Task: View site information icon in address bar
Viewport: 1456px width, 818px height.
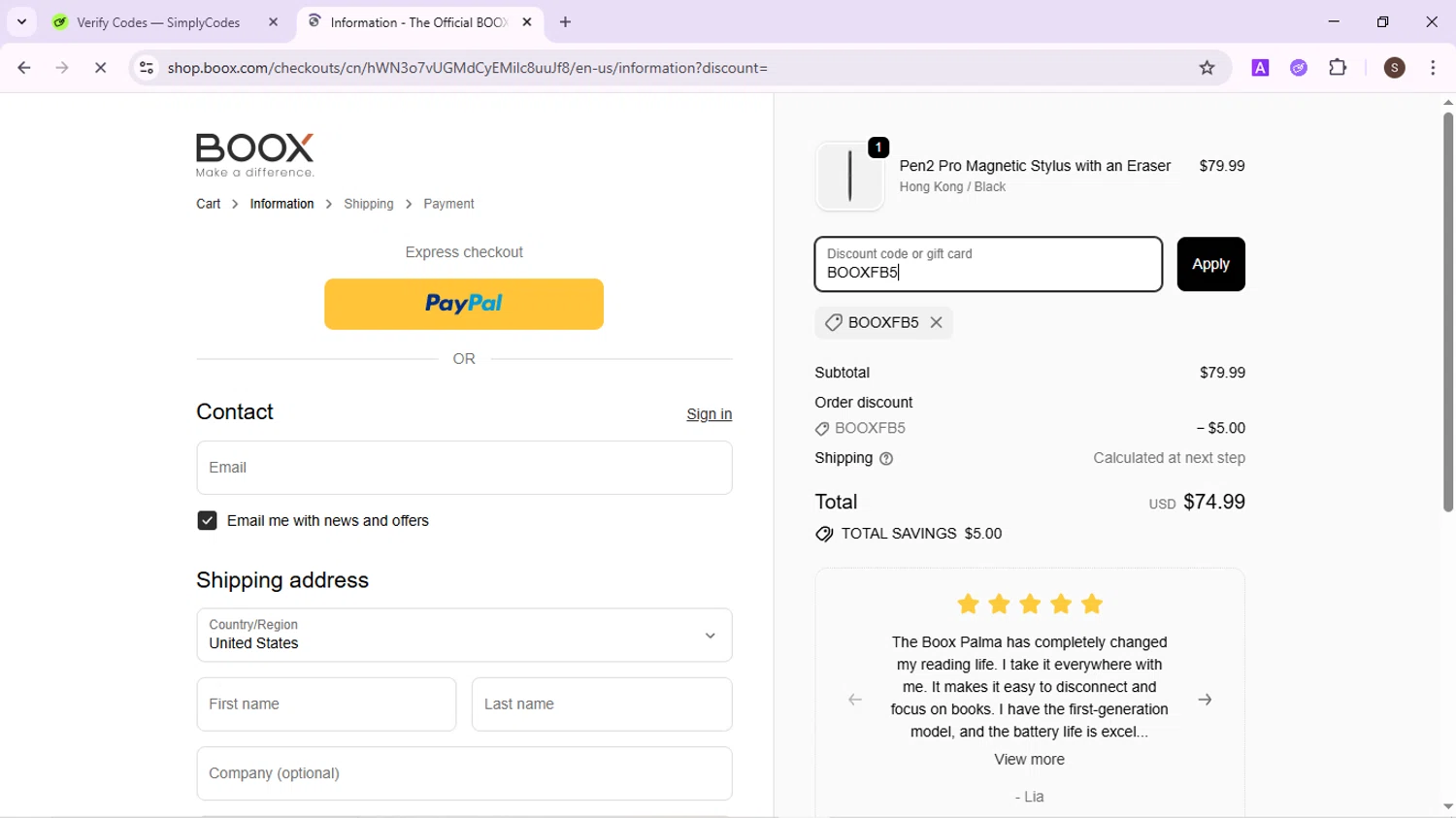Action: point(147,68)
